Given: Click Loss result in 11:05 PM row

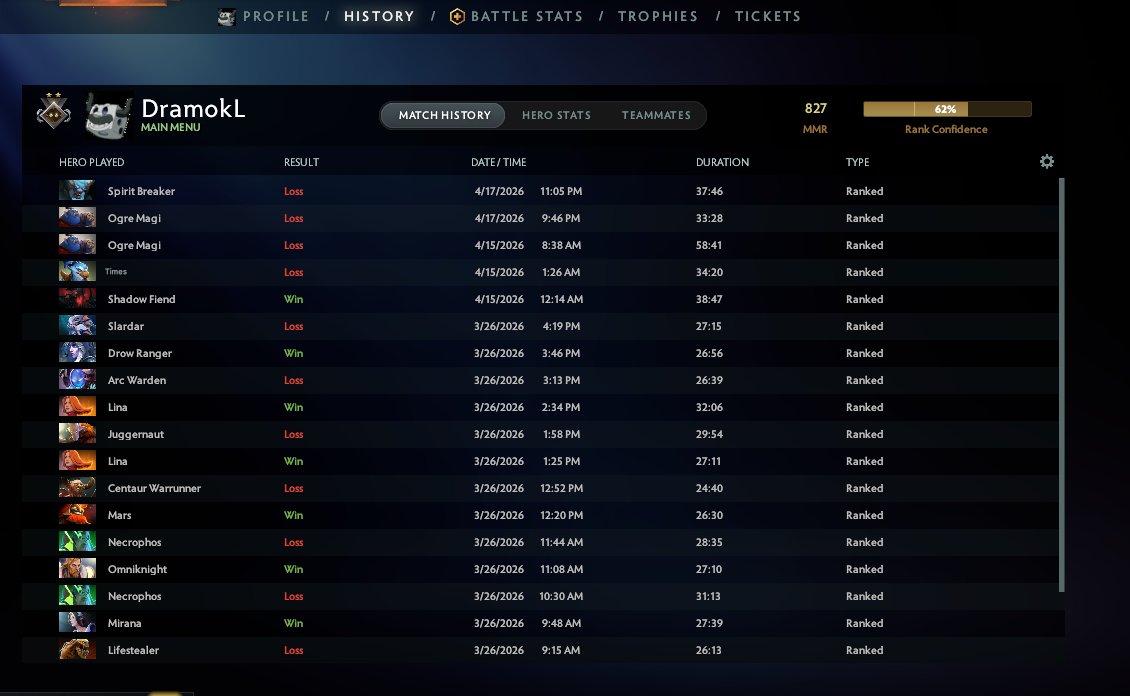Looking at the screenshot, I should point(293,191).
